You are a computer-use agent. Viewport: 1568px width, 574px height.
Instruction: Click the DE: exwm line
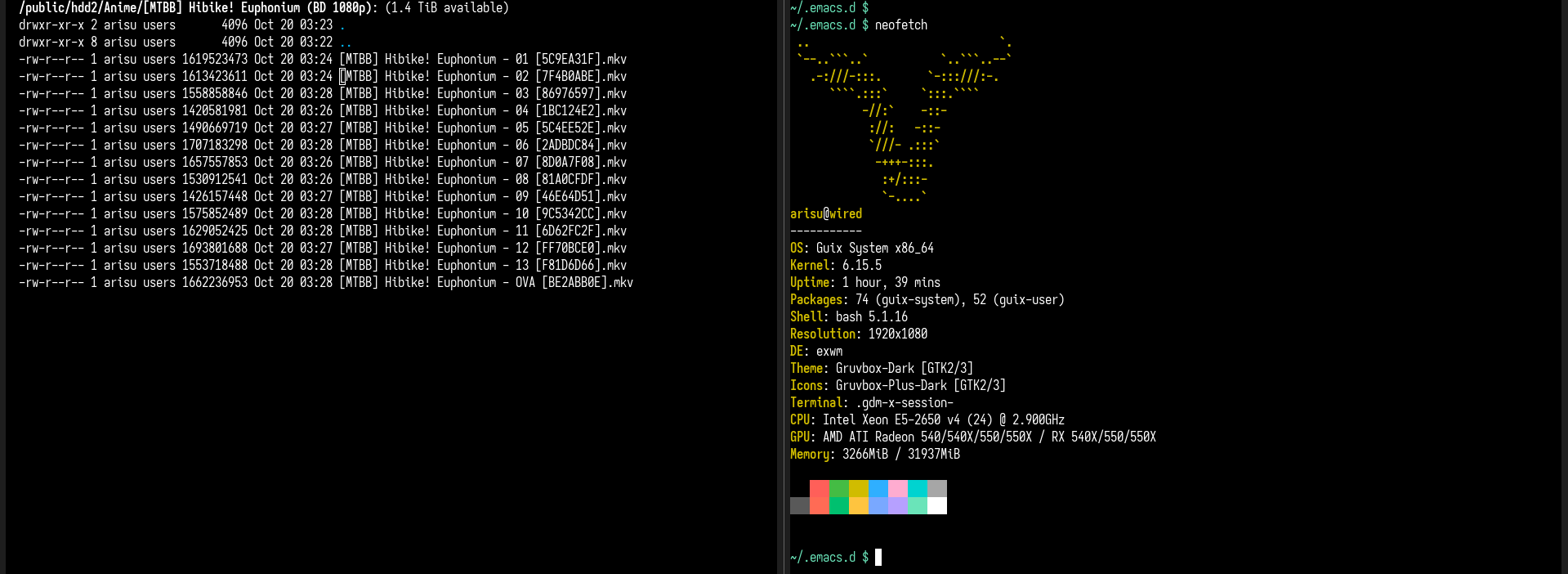816,351
